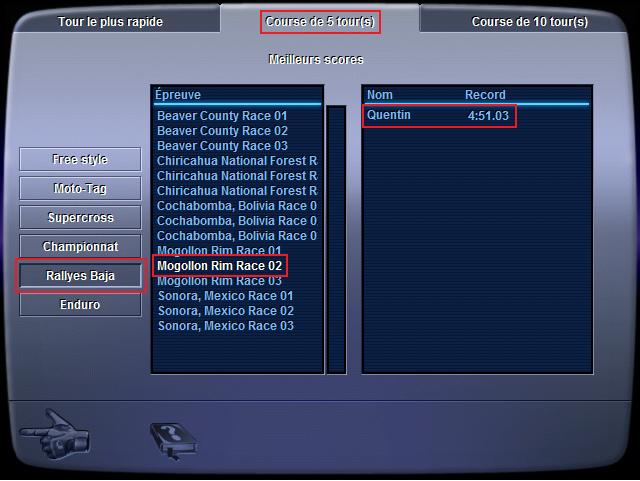The height and width of the screenshot is (481, 640).
Task: Select Sonora, Mexico Race 03 track
Action: 226,326
